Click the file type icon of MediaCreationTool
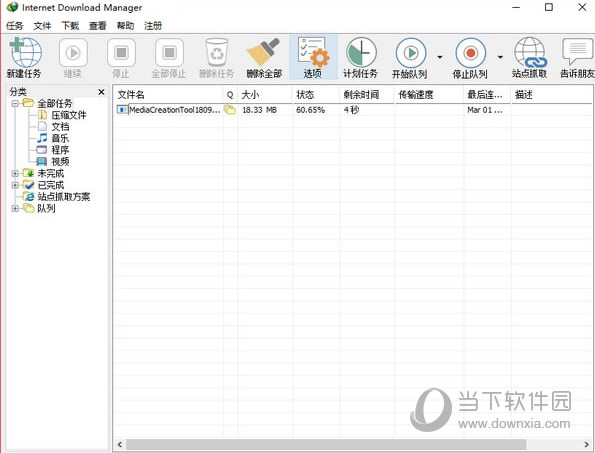 [122, 110]
